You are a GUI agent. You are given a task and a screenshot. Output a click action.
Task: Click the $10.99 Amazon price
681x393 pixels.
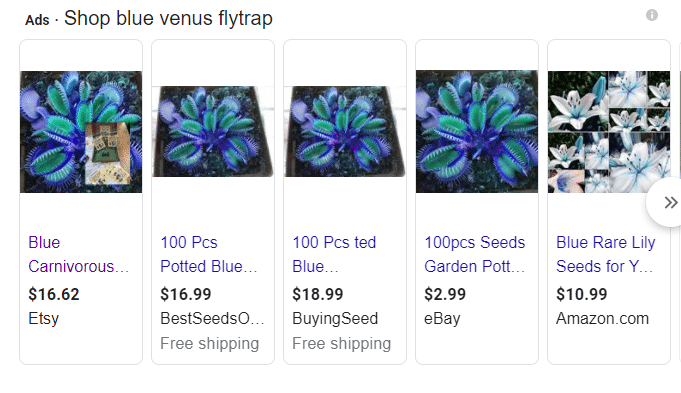582,294
